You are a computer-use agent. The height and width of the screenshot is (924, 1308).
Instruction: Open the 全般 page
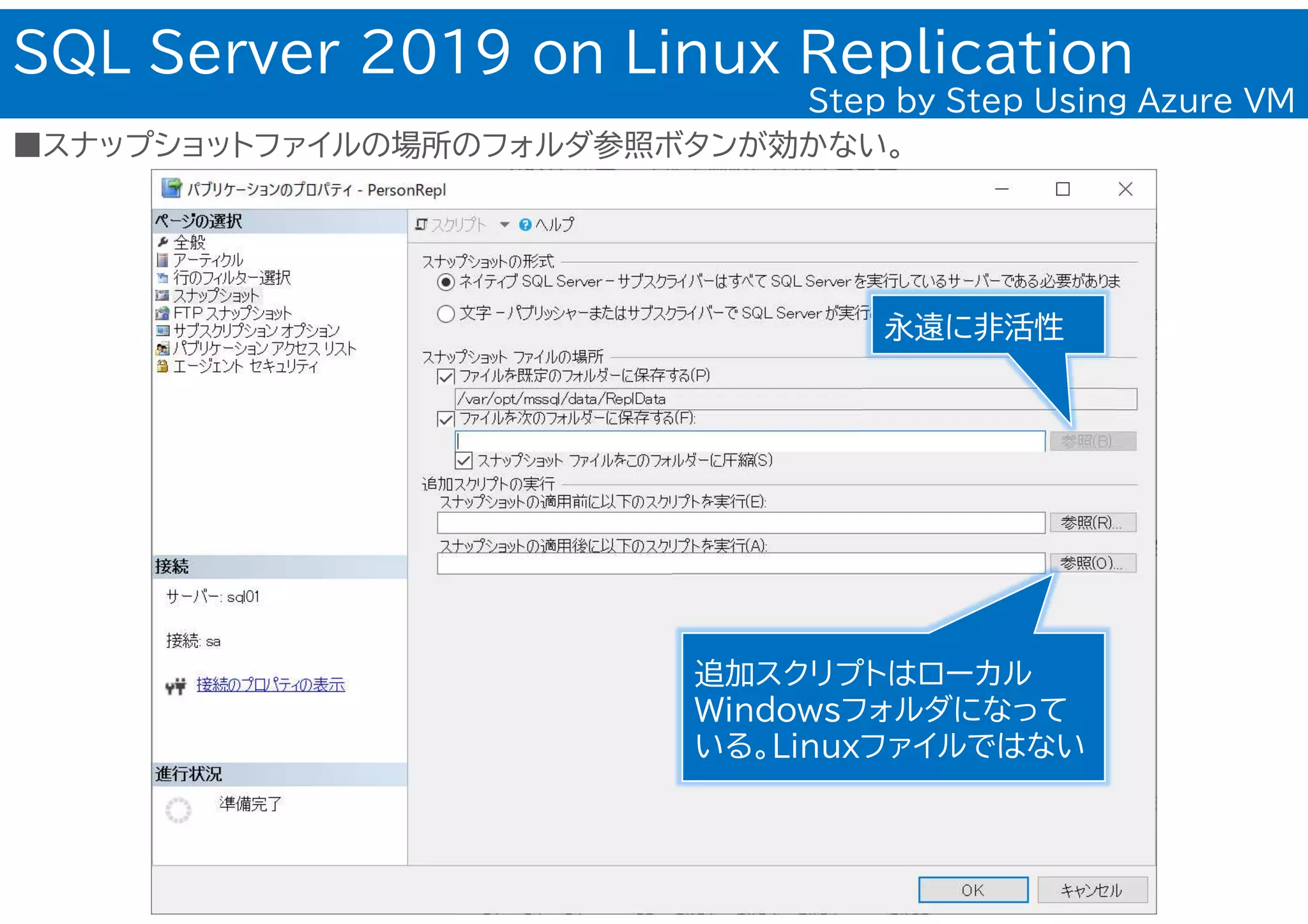coord(190,242)
